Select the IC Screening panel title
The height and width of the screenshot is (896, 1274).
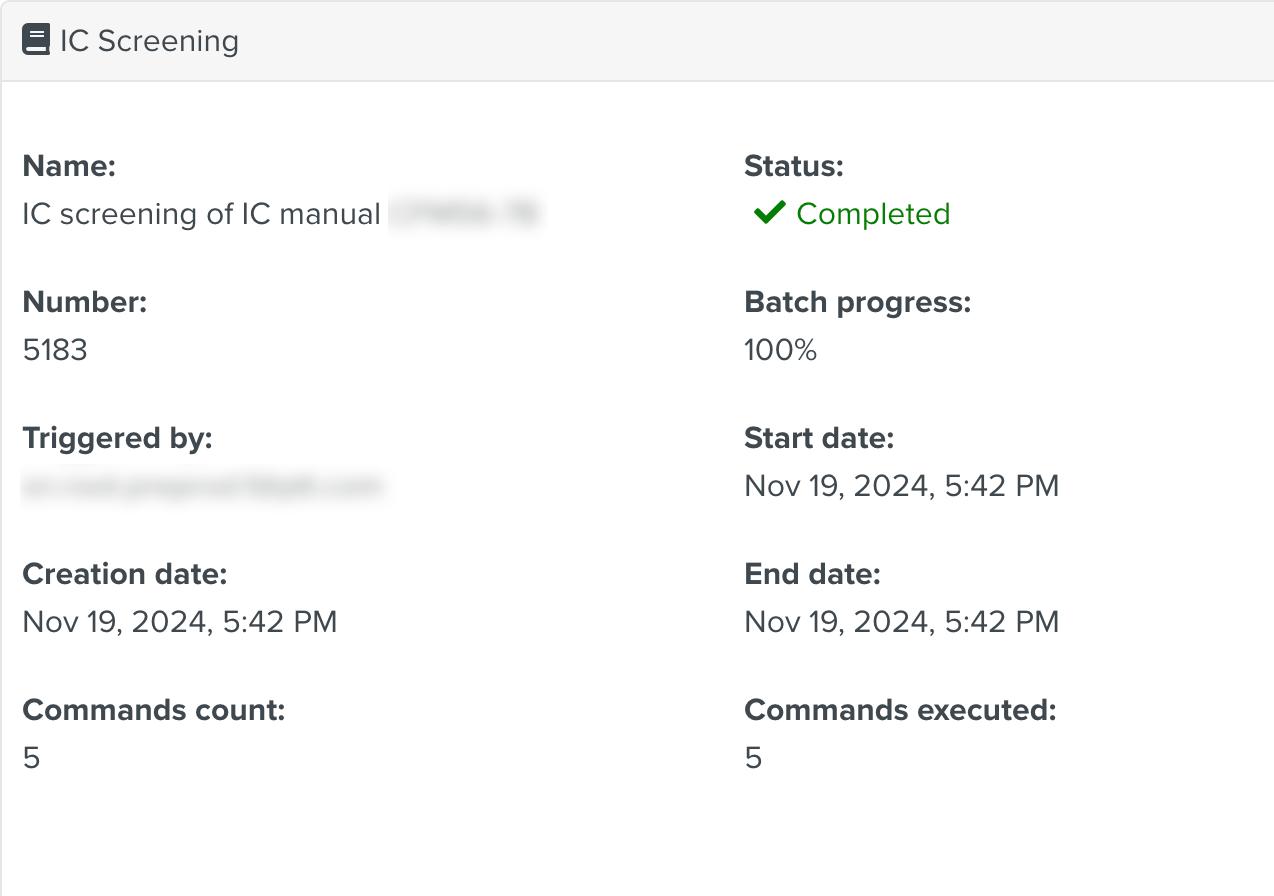[x=148, y=41]
